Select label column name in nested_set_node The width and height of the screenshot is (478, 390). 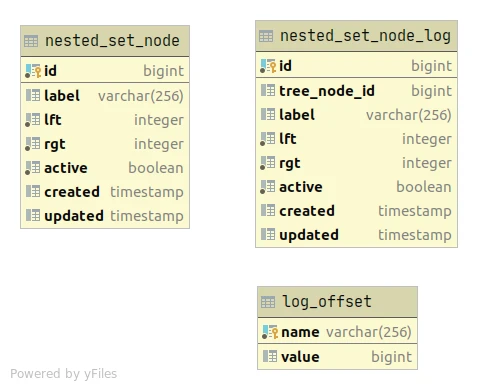pyautogui.click(x=62, y=96)
